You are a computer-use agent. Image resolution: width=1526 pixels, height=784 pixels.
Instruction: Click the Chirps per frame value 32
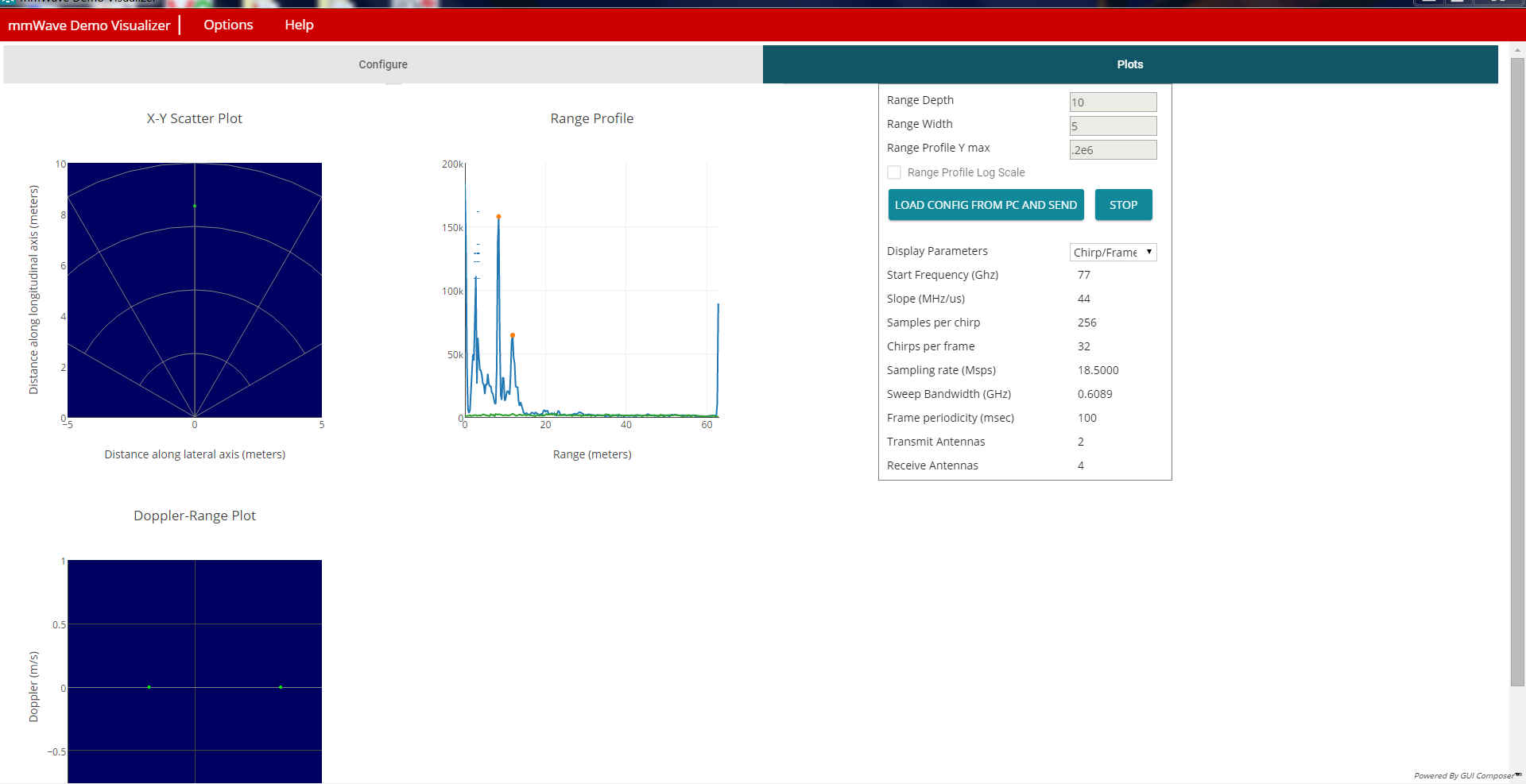pyautogui.click(x=1084, y=346)
